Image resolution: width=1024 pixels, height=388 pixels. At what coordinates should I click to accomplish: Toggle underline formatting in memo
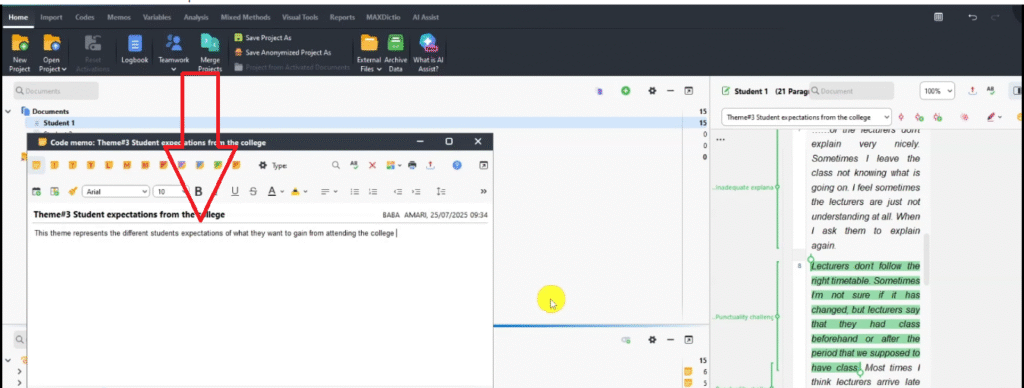235,191
